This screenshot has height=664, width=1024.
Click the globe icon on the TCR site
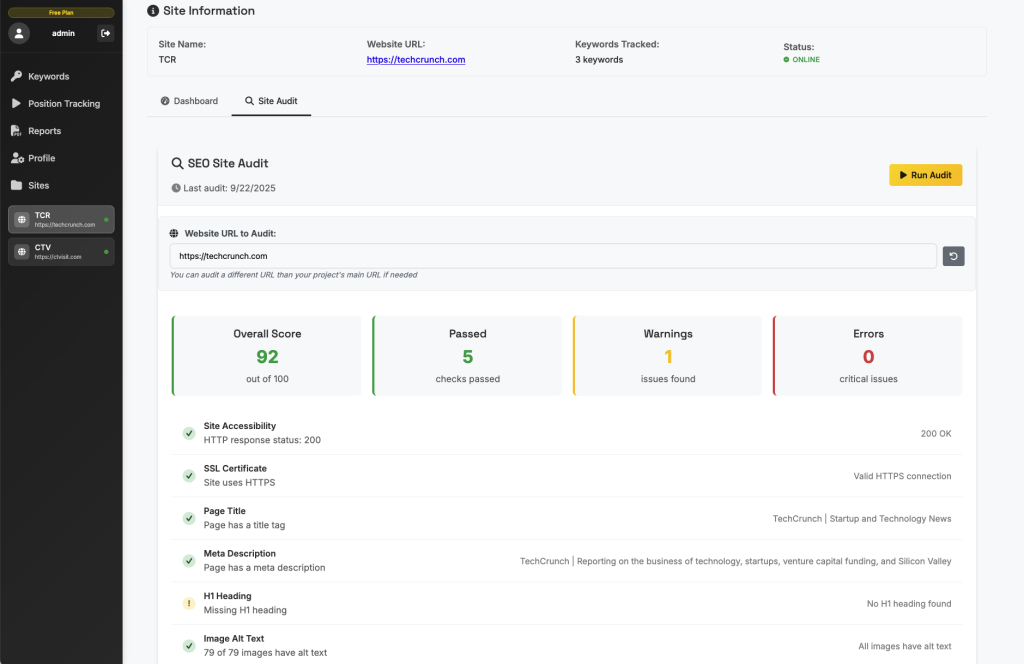point(22,219)
